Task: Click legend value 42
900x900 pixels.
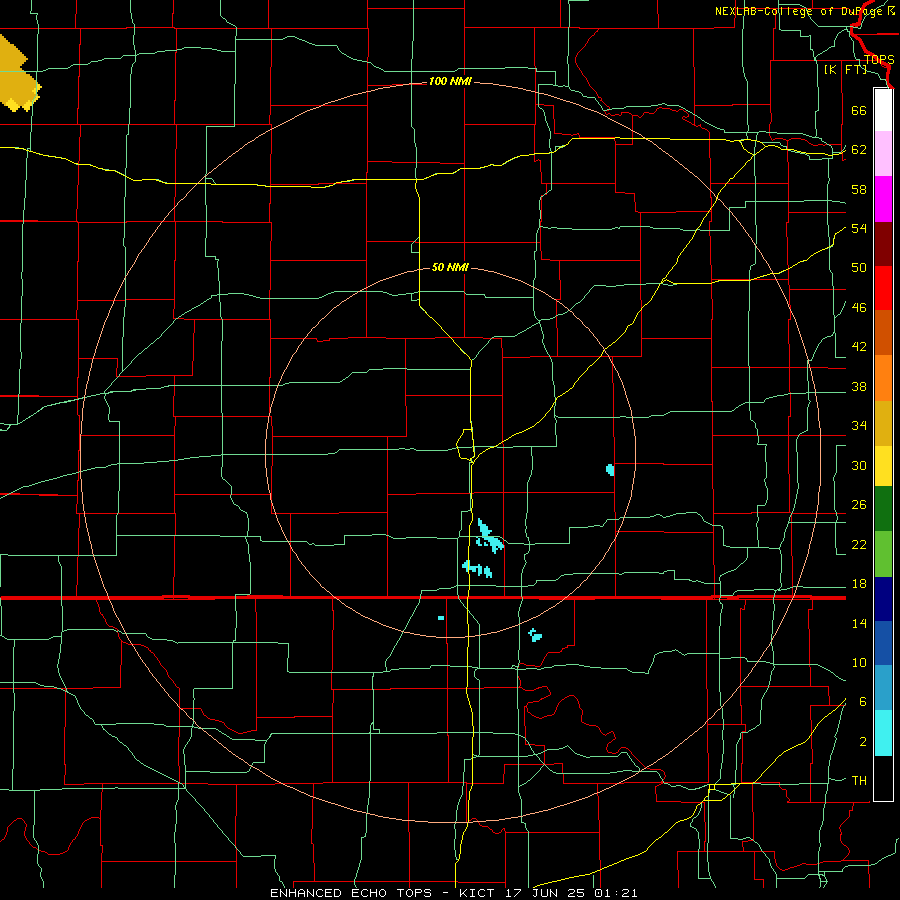Action: click(x=859, y=347)
